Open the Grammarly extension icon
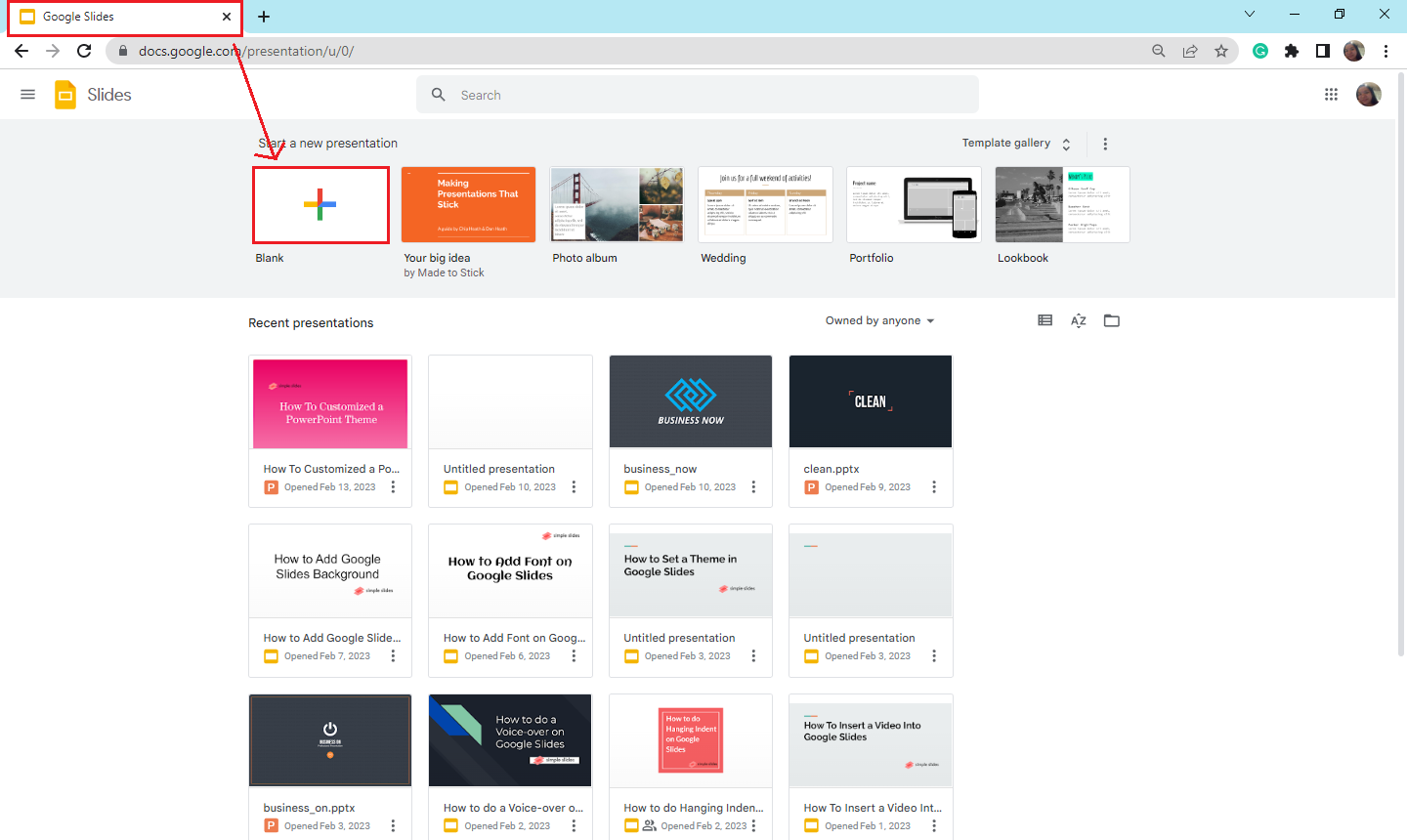Viewport: 1407px width, 840px height. 1260,51
